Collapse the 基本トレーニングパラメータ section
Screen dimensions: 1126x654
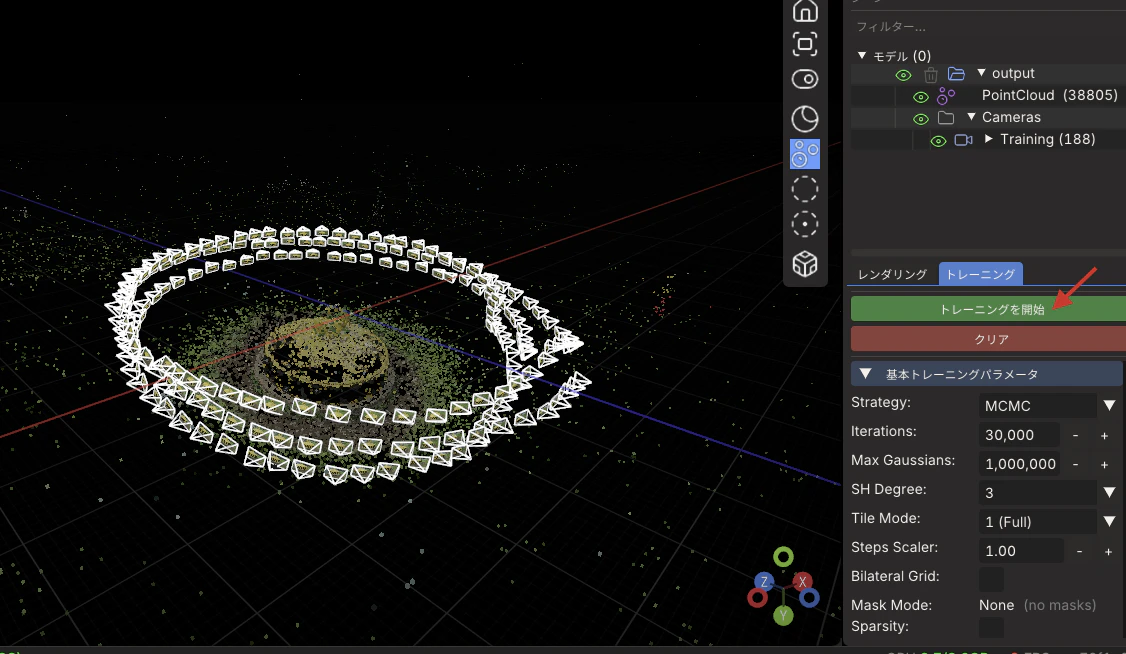[865, 374]
